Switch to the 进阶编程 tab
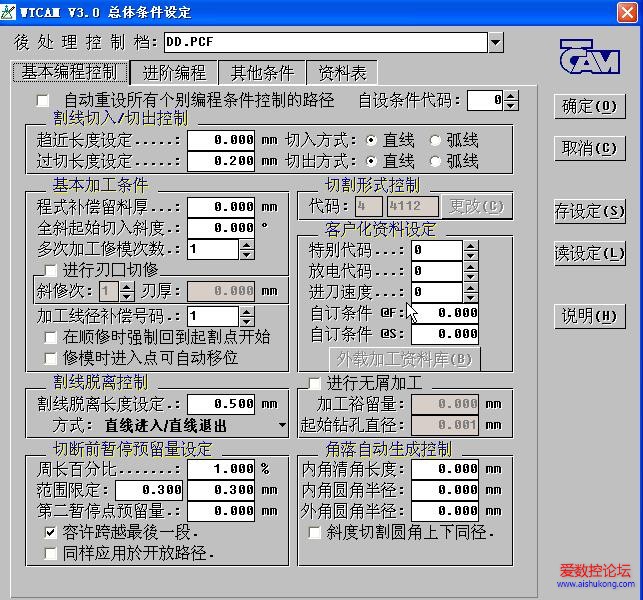The width and height of the screenshot is (643, 600). tap(174, 73)
